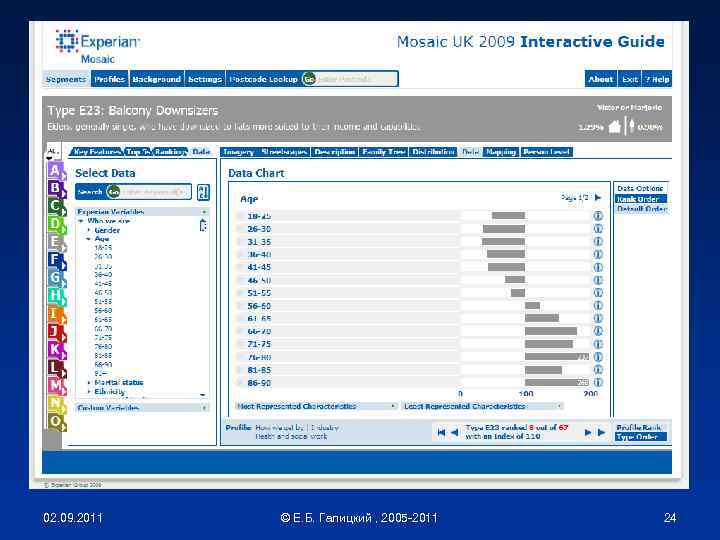Open the Profiles tab
Viewport: 720px width, 540px height.
point(109,79)
